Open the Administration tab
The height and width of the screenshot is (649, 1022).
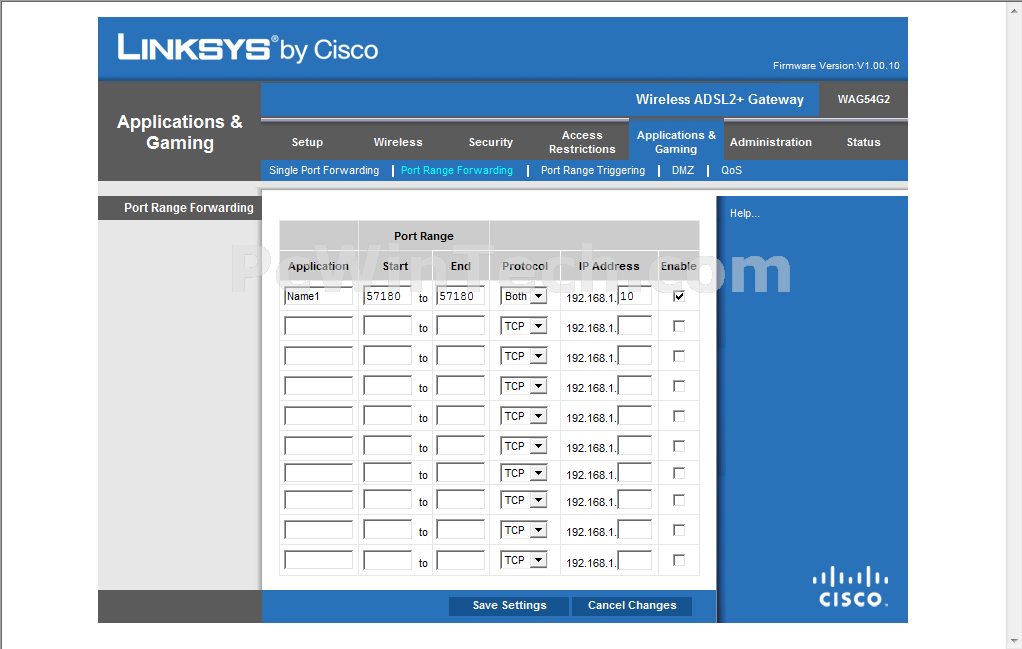coord(770,142)
